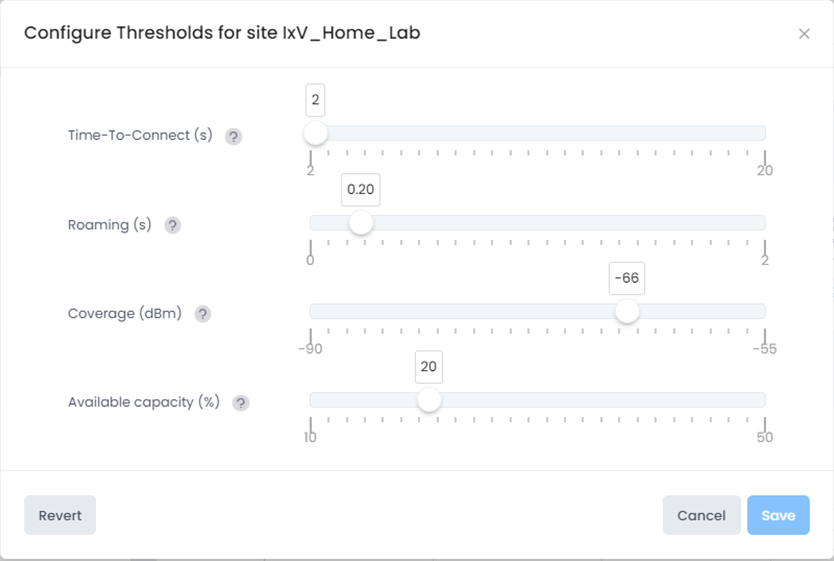Click the Coverage slider handle
Image resolution: width=834 pixels, height=561 pixels.
tap(627, 311)
